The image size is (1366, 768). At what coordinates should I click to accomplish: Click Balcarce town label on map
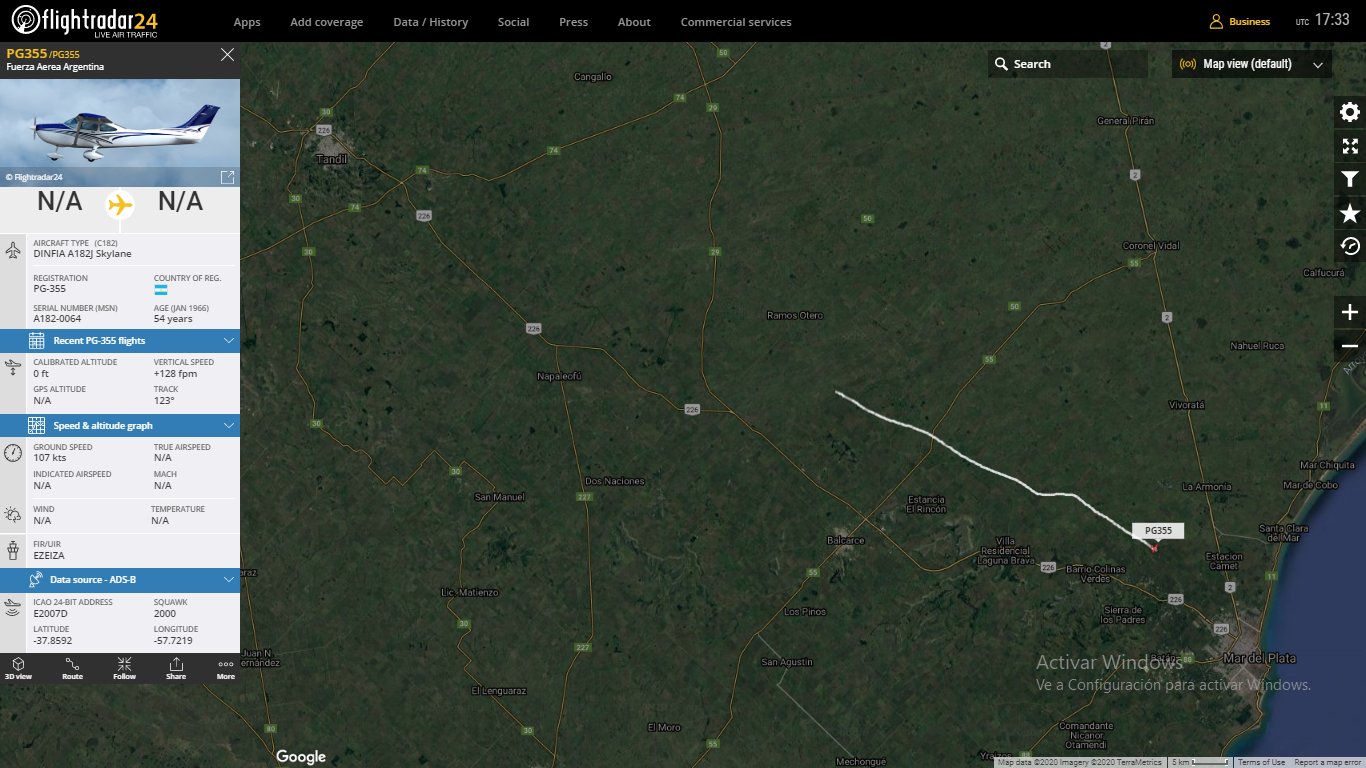[846, 540]
